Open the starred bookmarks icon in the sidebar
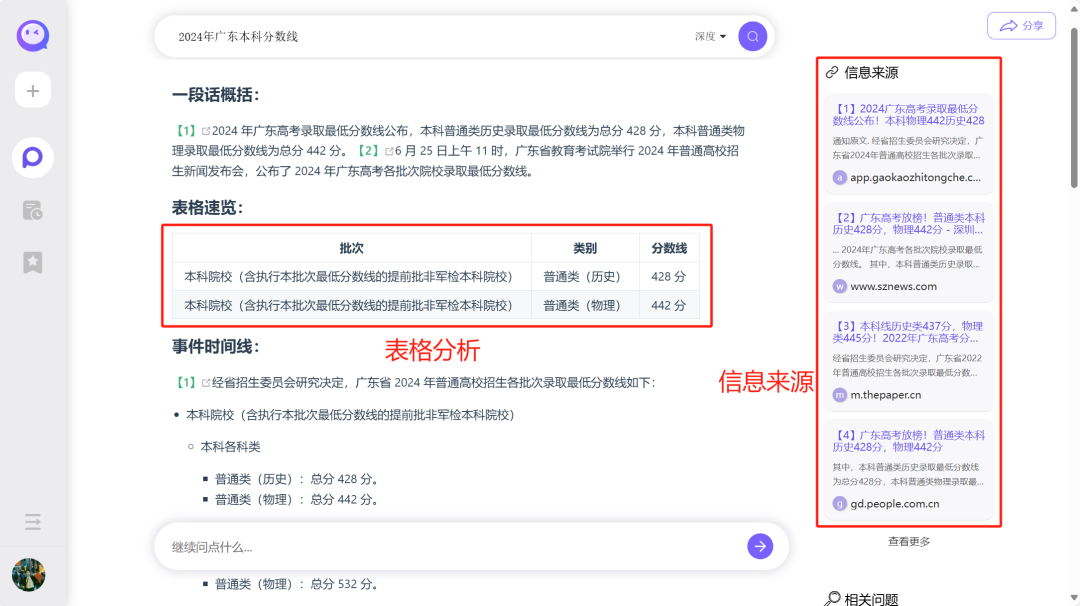Viewport: 1080px width, 606px height. click(32, 262)
